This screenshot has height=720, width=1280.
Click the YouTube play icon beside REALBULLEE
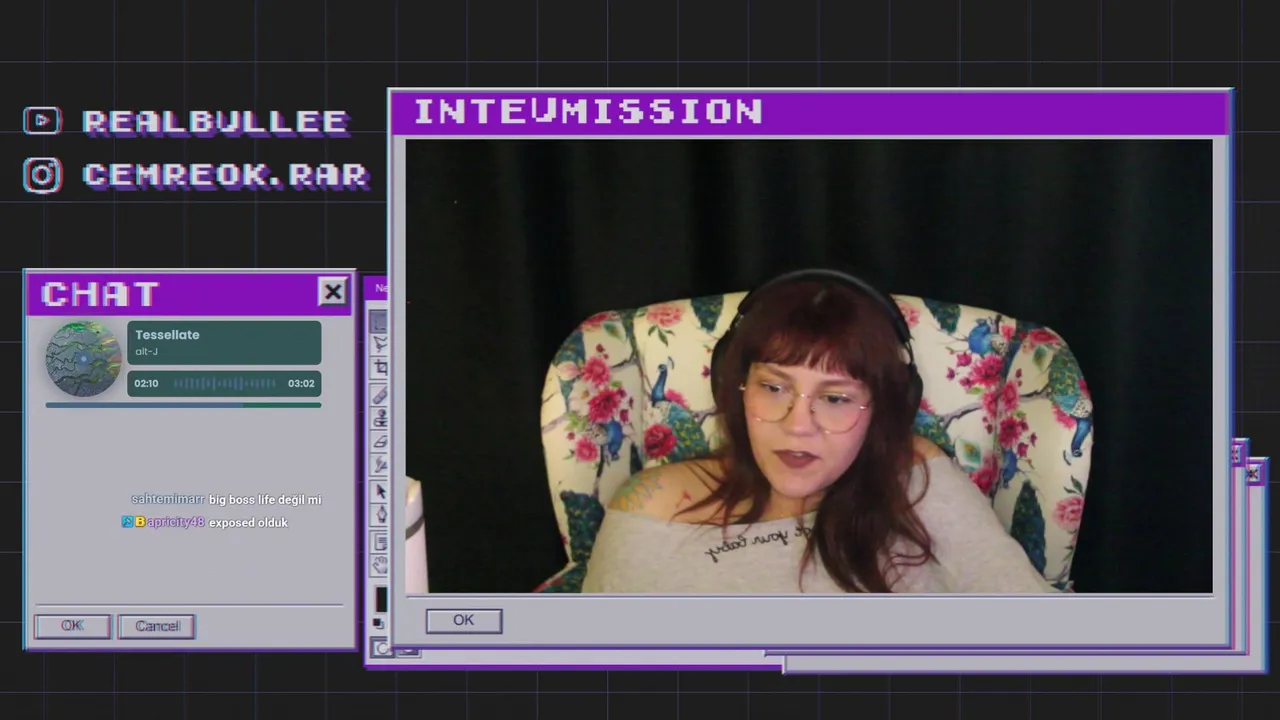[x=42, y=121]
